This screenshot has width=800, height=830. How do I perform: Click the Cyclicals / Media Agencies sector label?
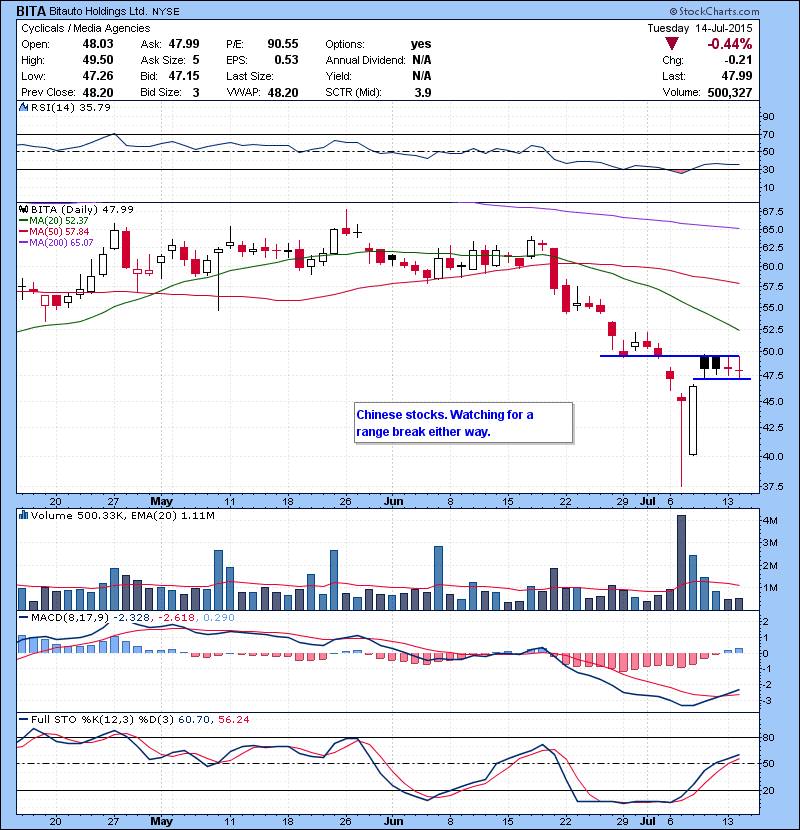click(85, 28)
